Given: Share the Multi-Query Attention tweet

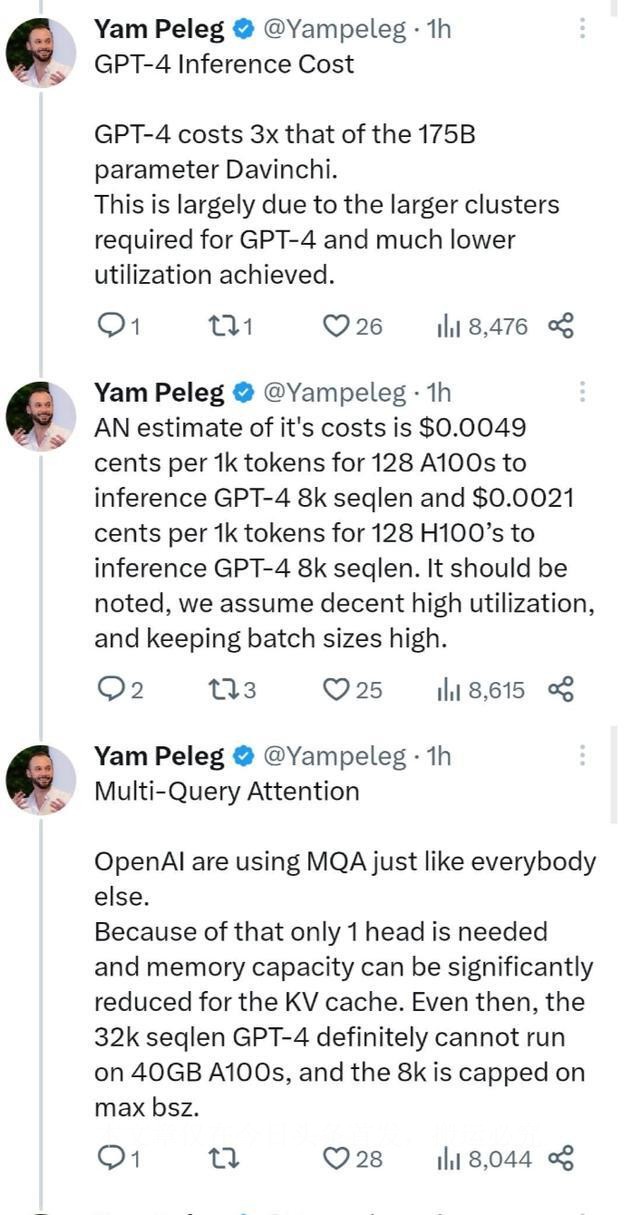Looking at the screenshot, I should (x=560, y=1158).
